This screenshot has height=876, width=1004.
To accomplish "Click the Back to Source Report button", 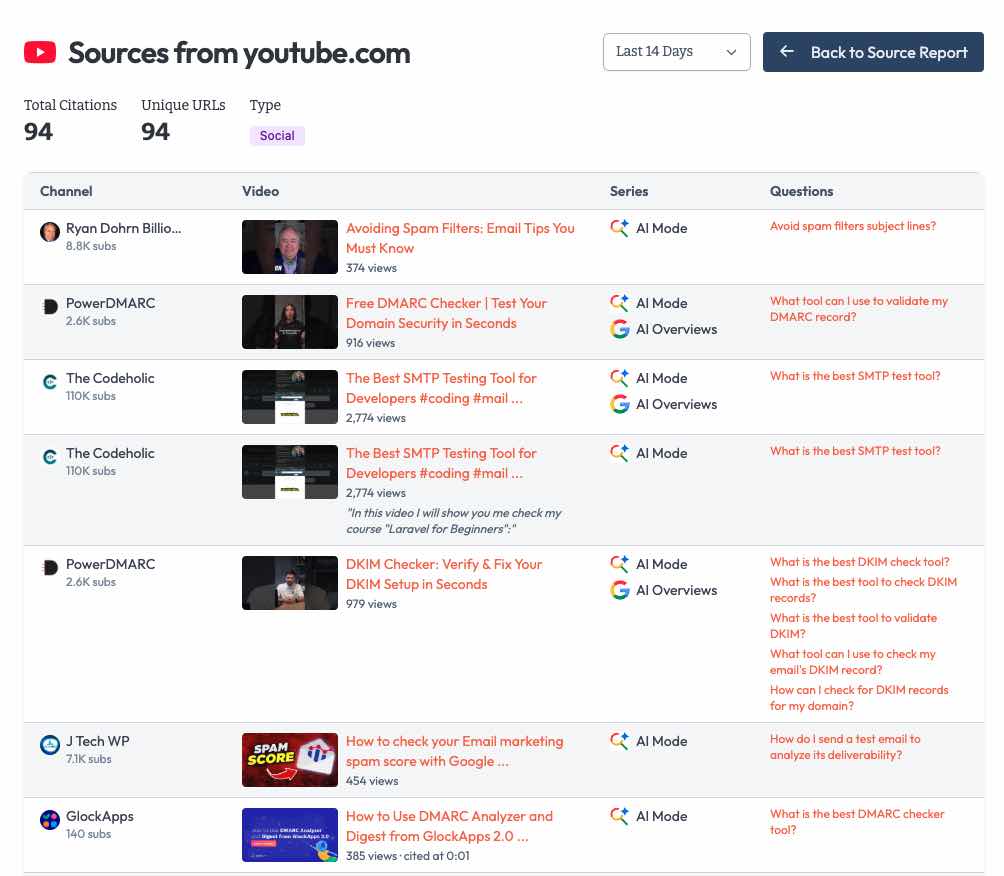I will tap(873, 52).
